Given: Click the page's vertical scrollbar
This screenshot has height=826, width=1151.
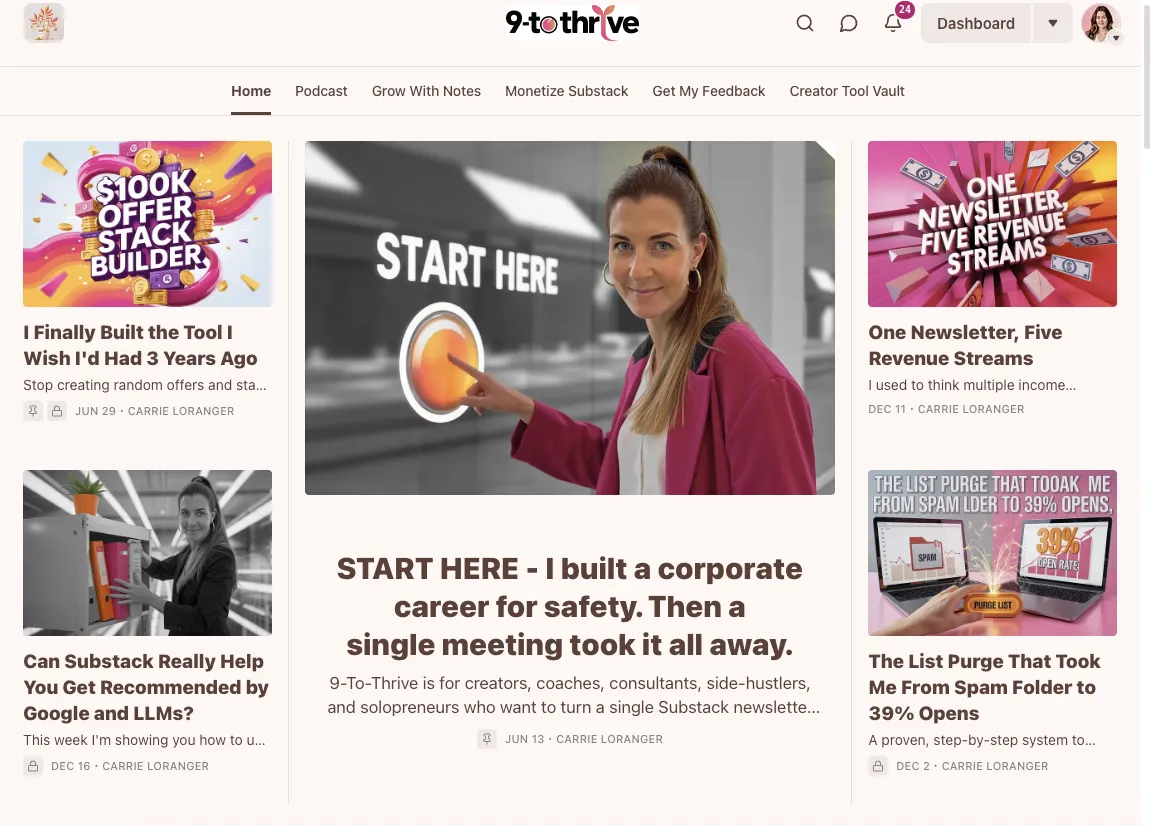Looking at the screenshot, I should pos(1146,73).
